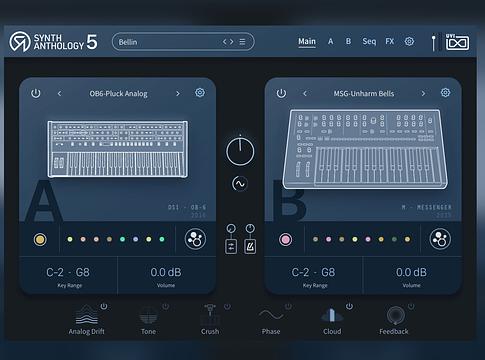
Task: Click layer A Key Range value C-2 - G8
Action: [x=68, y=272]
